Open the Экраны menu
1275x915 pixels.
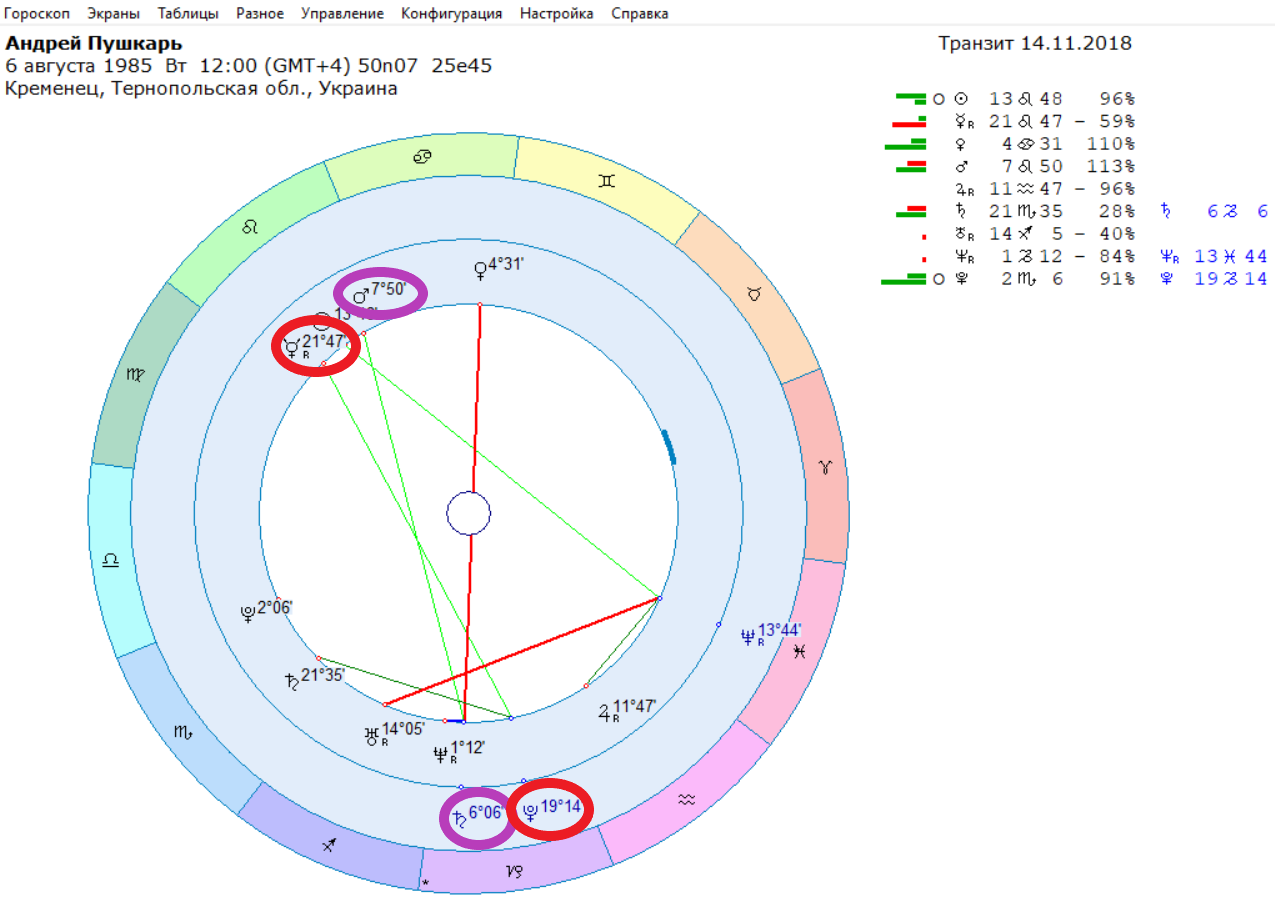click(113, 14)
